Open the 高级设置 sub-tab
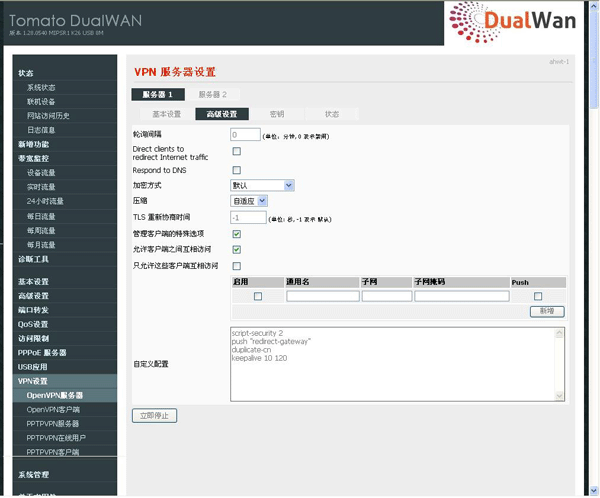This screenshot has height=498, width=600. 222,114
